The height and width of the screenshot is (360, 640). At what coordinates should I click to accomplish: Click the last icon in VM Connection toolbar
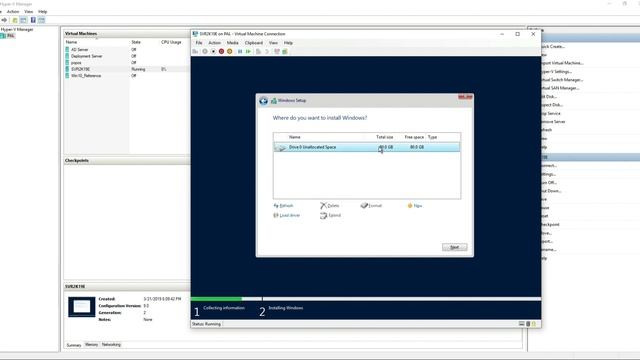tap(285, 51)
